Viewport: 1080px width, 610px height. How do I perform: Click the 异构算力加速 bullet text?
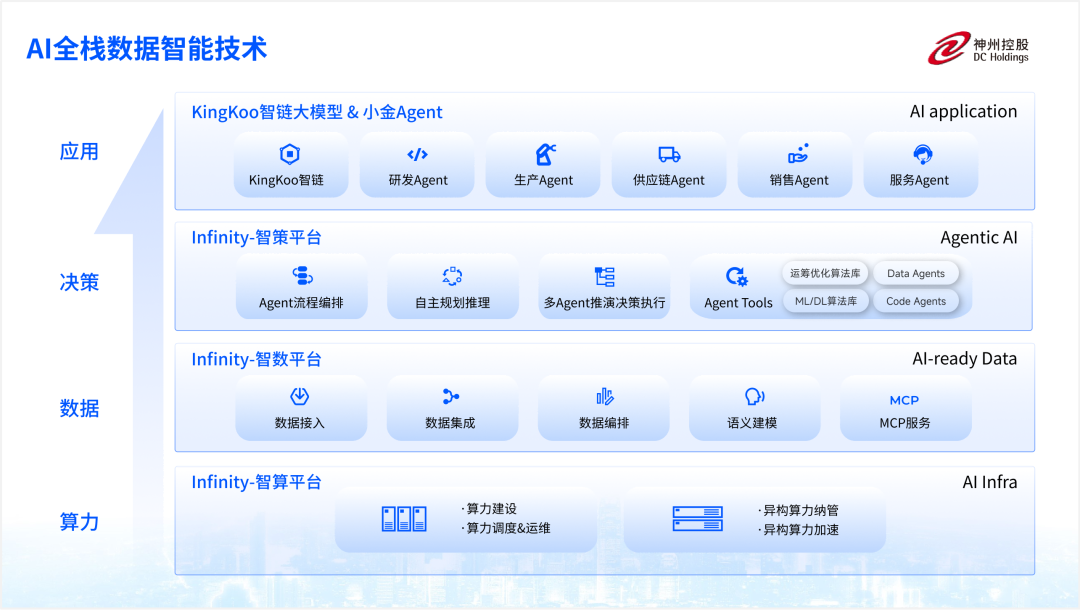(x=798, y=529)
